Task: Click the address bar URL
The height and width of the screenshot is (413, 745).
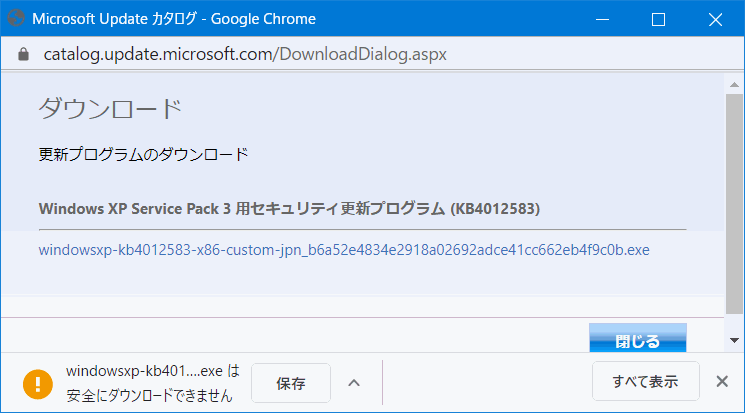Action: click(x=245, y=54)
